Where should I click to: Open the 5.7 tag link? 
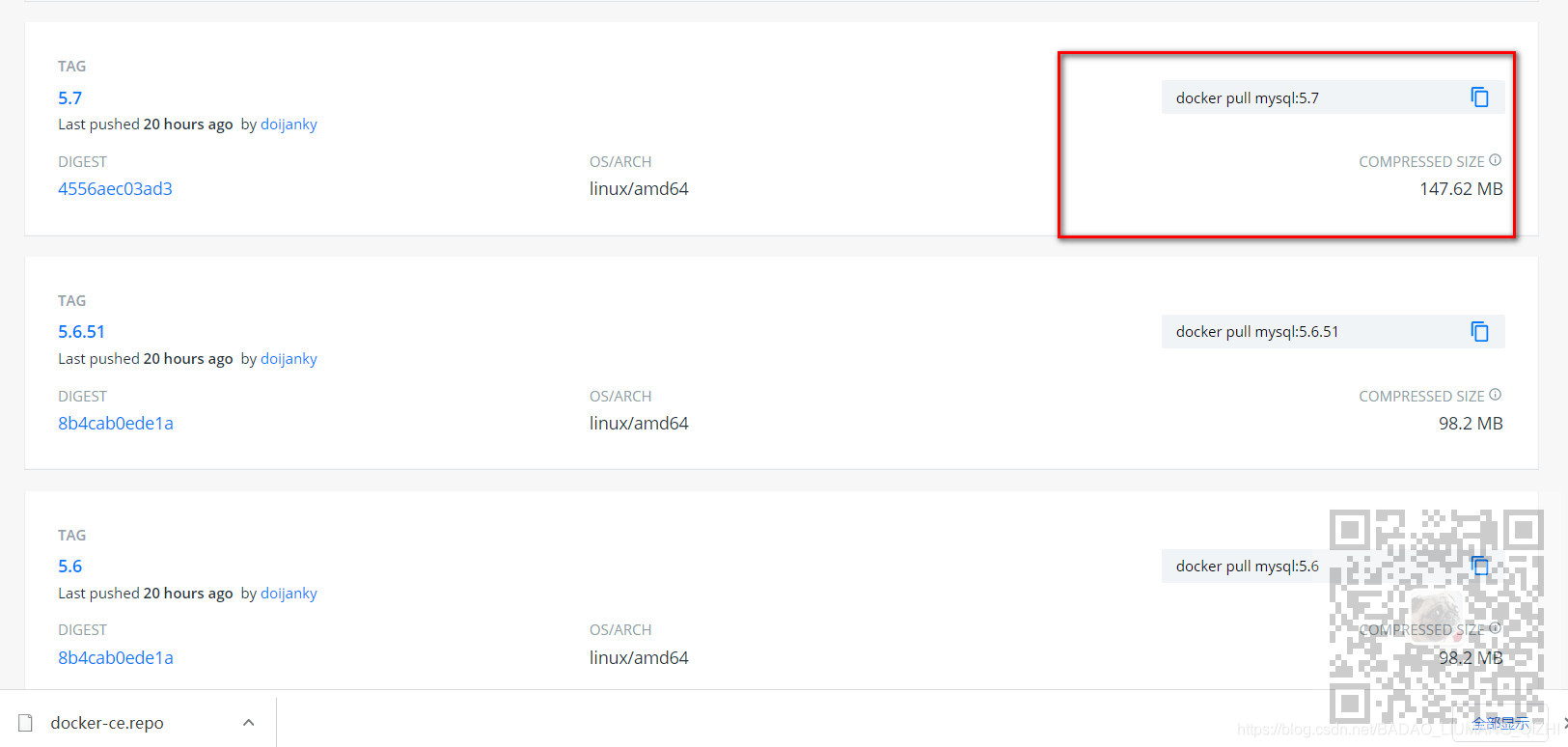point(69,97)
